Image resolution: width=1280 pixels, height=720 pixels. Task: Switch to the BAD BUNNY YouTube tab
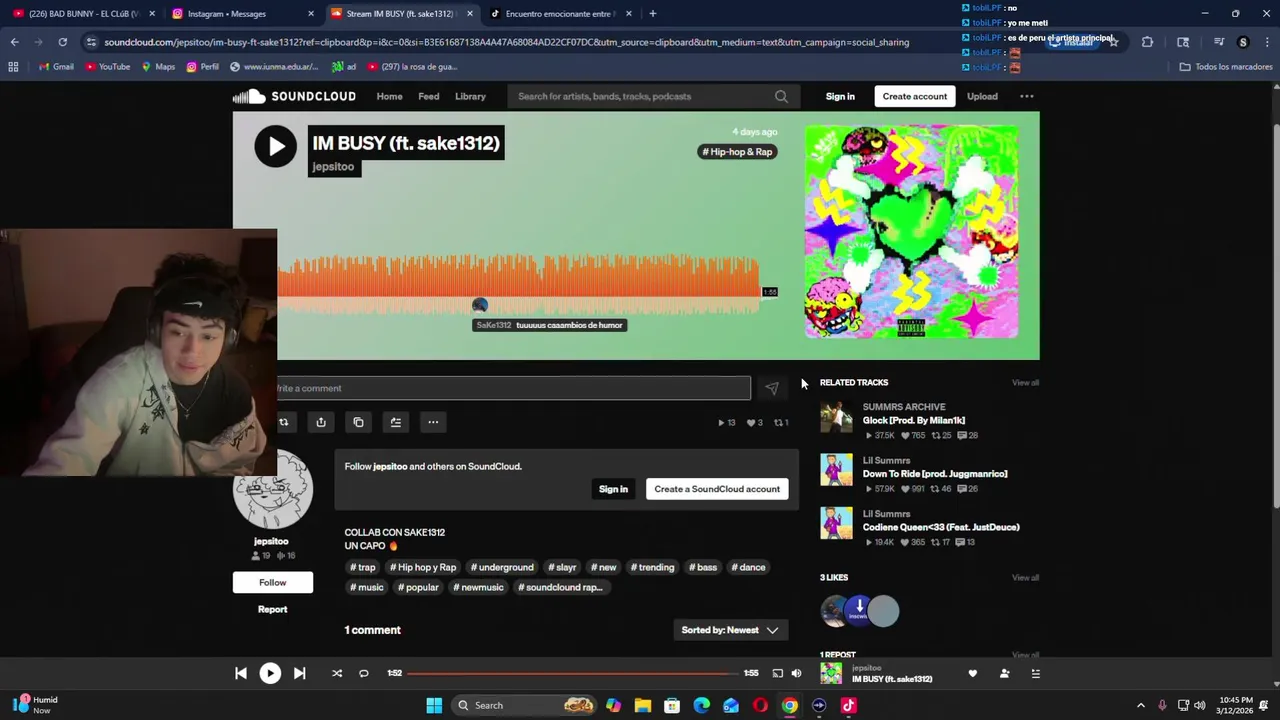pos(82,14)
